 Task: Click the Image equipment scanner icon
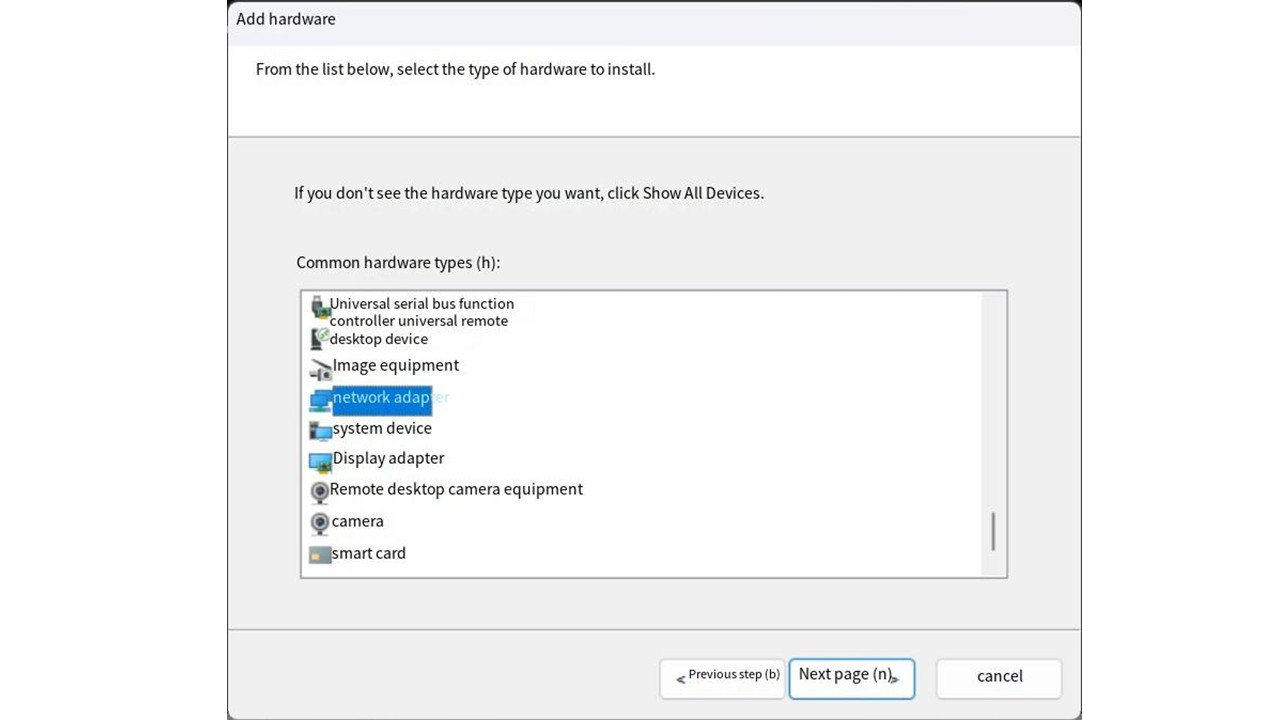[320, 369]
